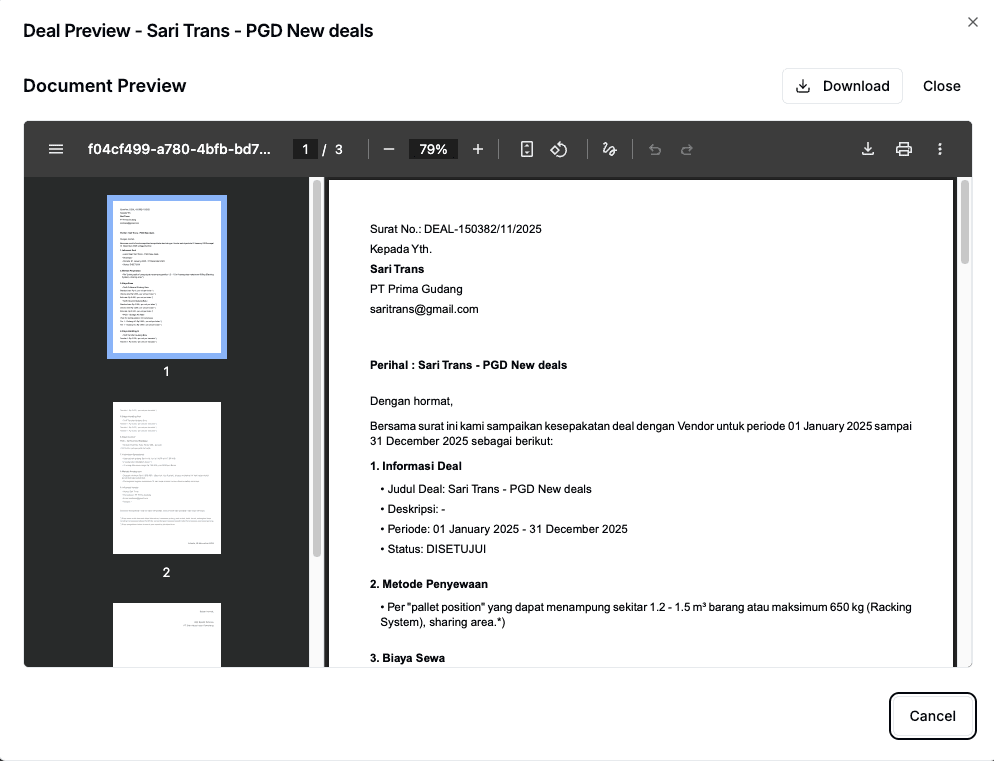Viewport: 994px width, 761px height.
Task: Click the redo arrow in the PDF toolbar
Action: 687,148
